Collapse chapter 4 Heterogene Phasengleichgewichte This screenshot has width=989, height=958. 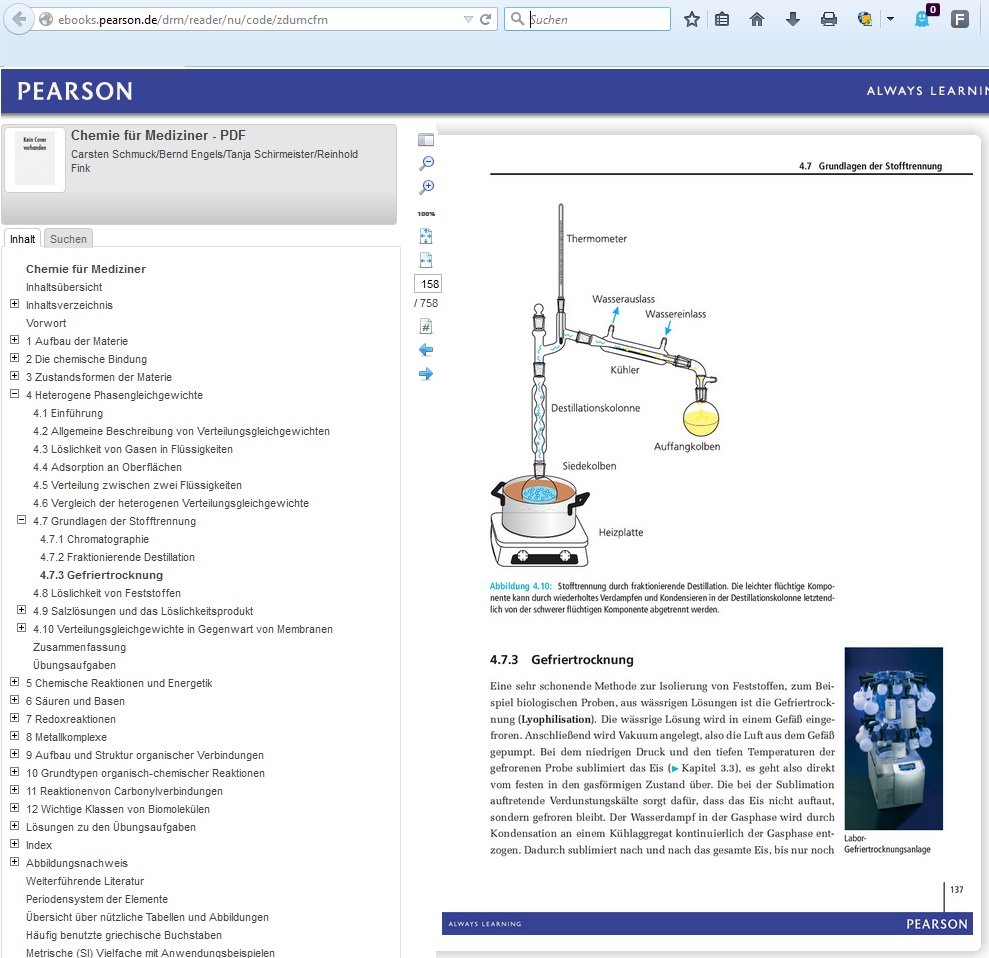(15, 395)
